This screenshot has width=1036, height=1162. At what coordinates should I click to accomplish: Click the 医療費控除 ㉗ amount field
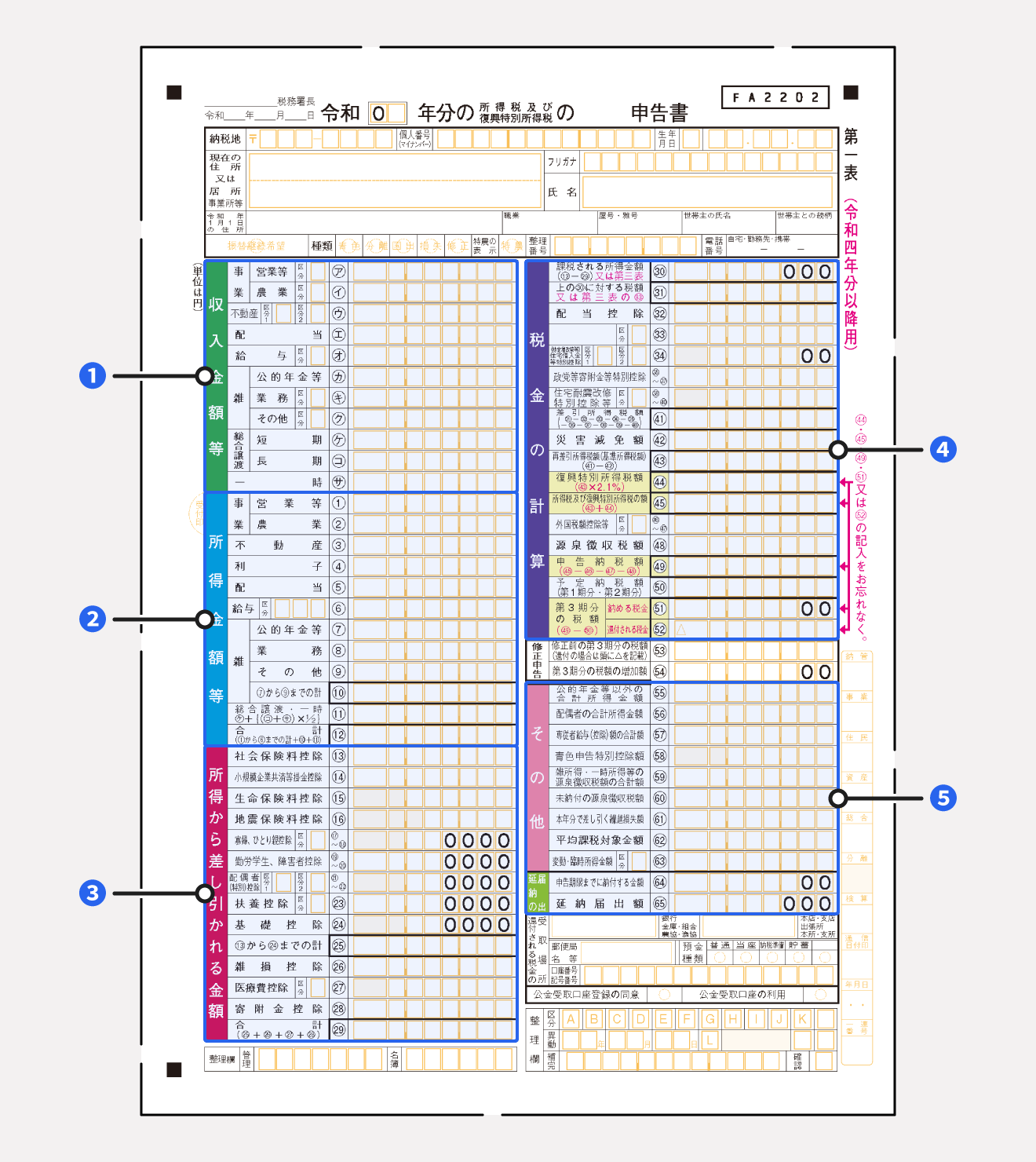coord(434,988)
